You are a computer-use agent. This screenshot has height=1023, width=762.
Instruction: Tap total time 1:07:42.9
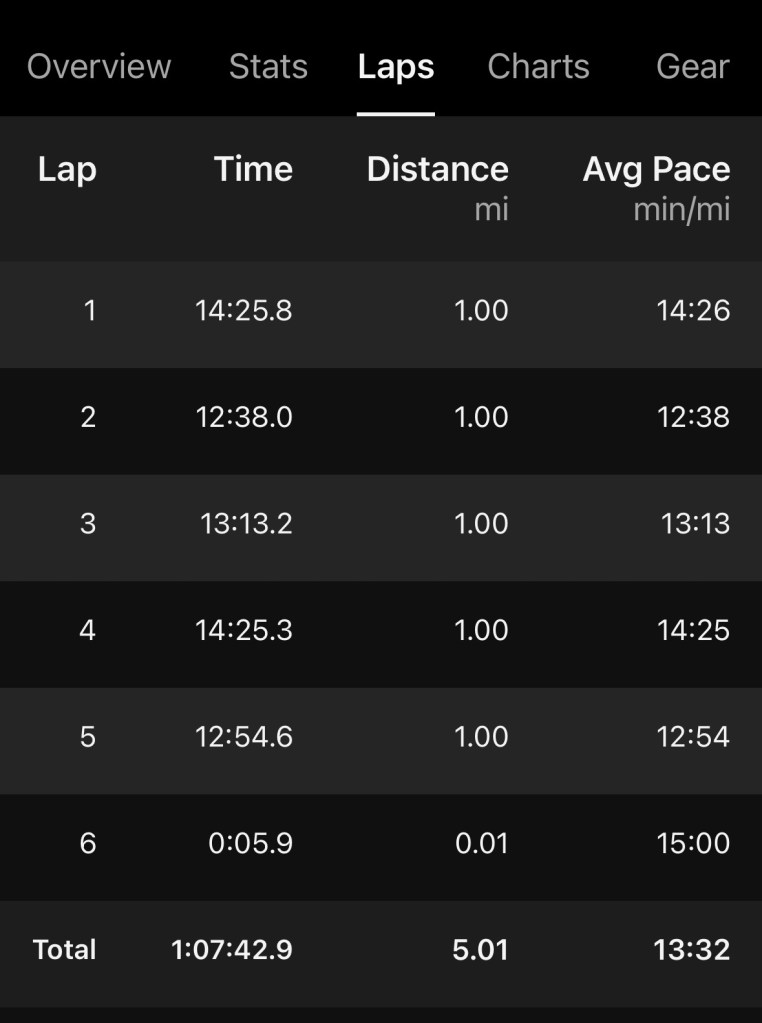click(232, 949)
